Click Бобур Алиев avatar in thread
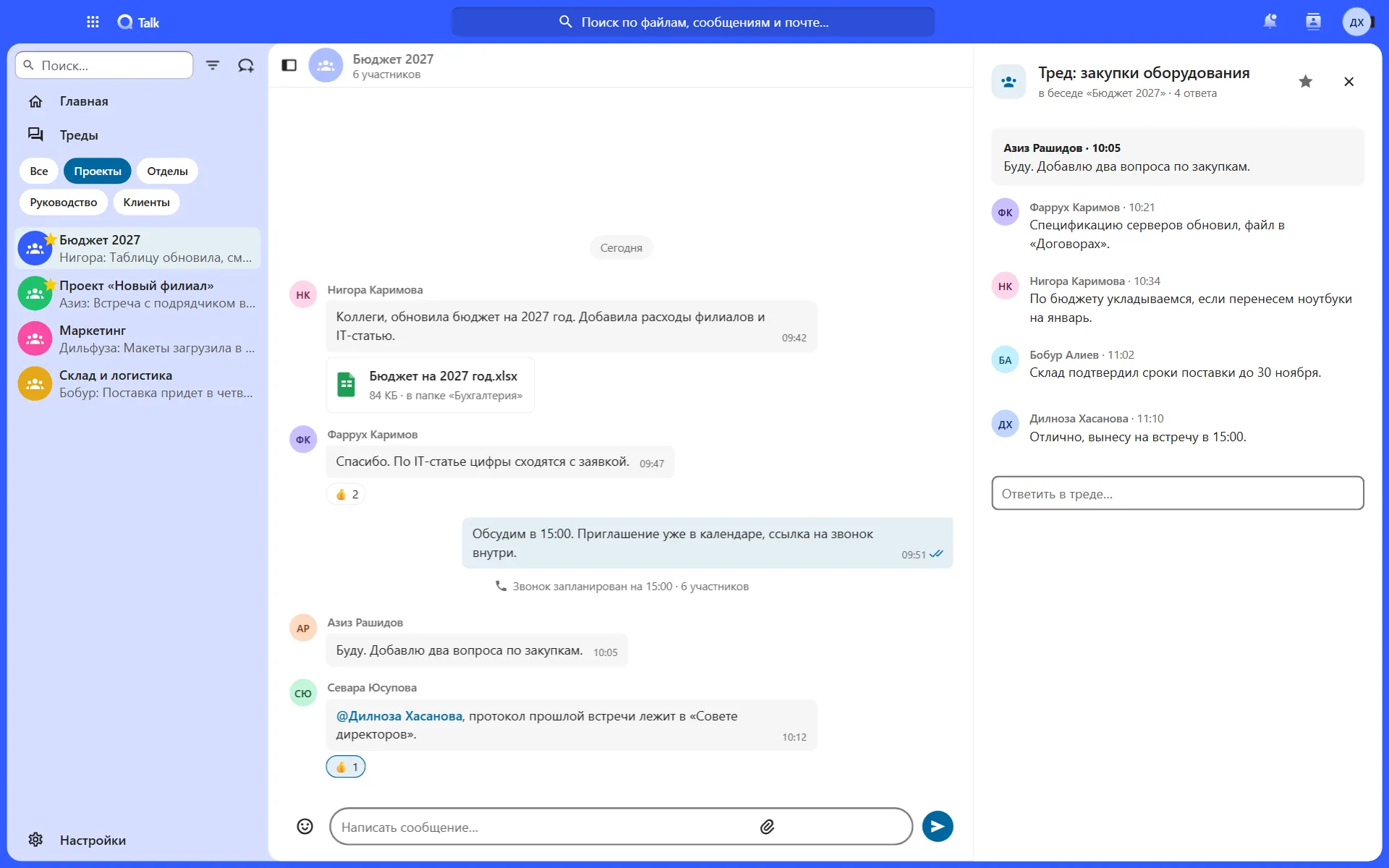The image size is (1389, 868). [x=1005, y=359]
